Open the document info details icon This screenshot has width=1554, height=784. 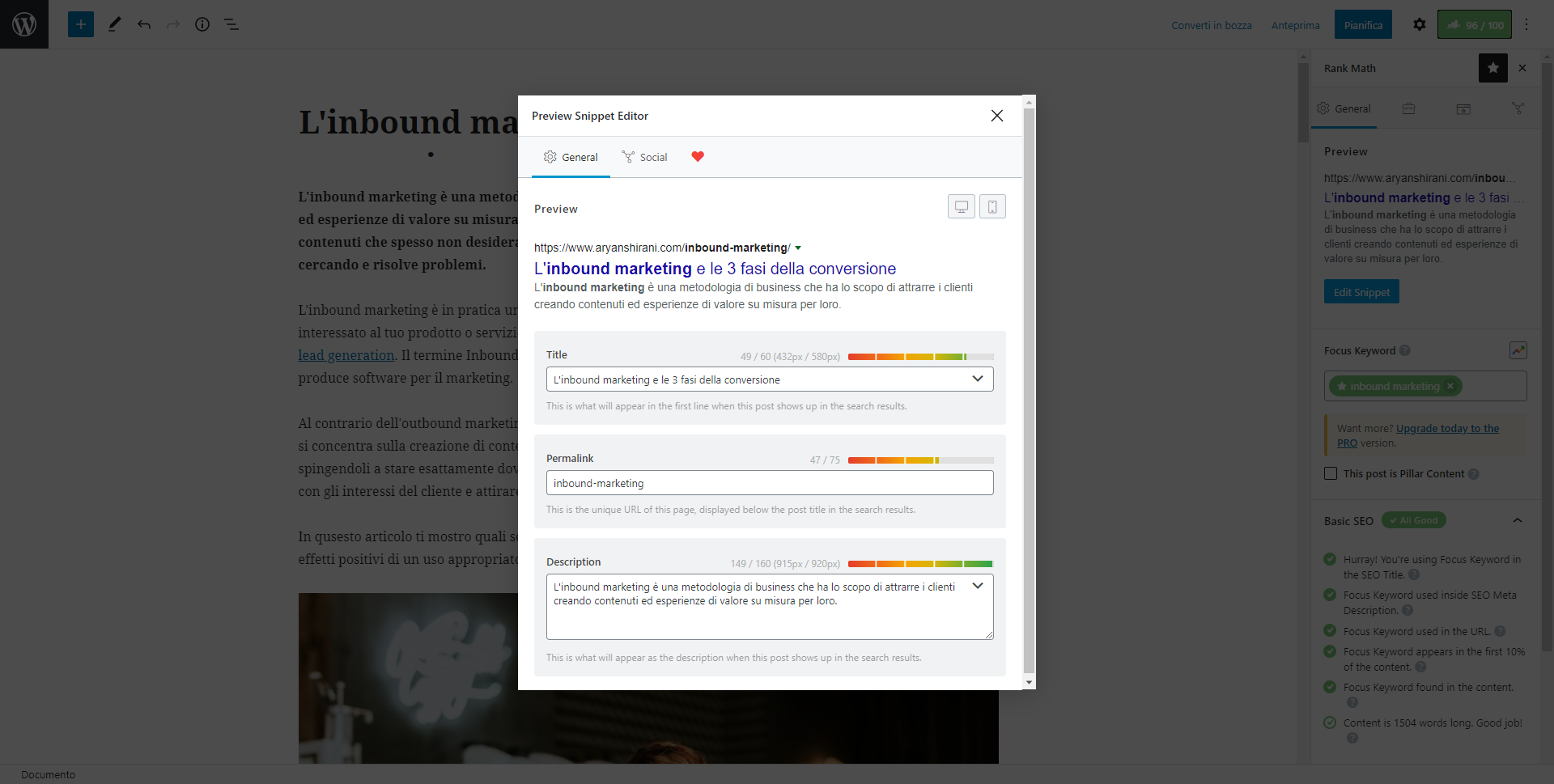pyautogui.click(x=202, y=24)
